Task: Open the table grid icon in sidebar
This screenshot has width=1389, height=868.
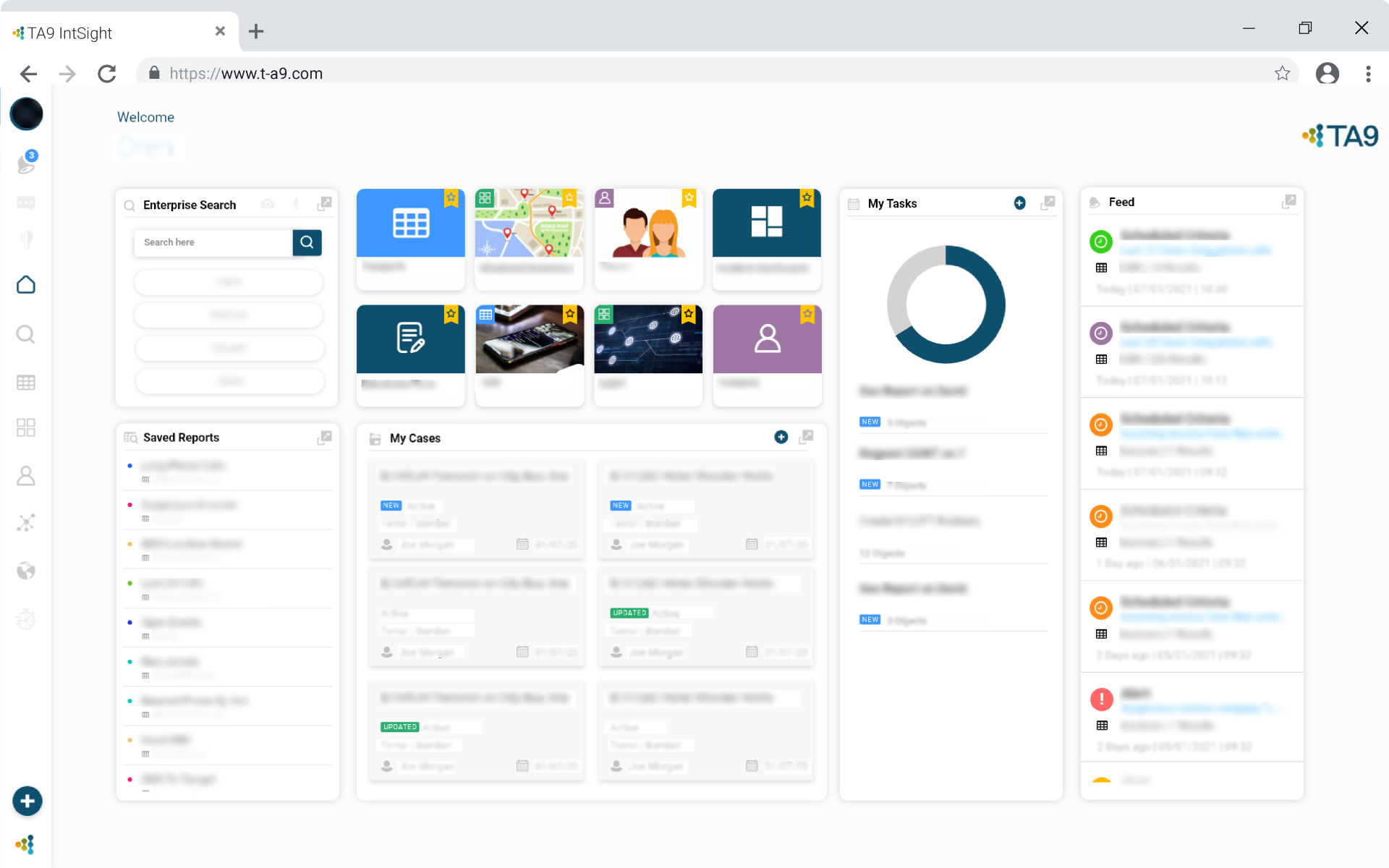Action: tap(26, 383)
